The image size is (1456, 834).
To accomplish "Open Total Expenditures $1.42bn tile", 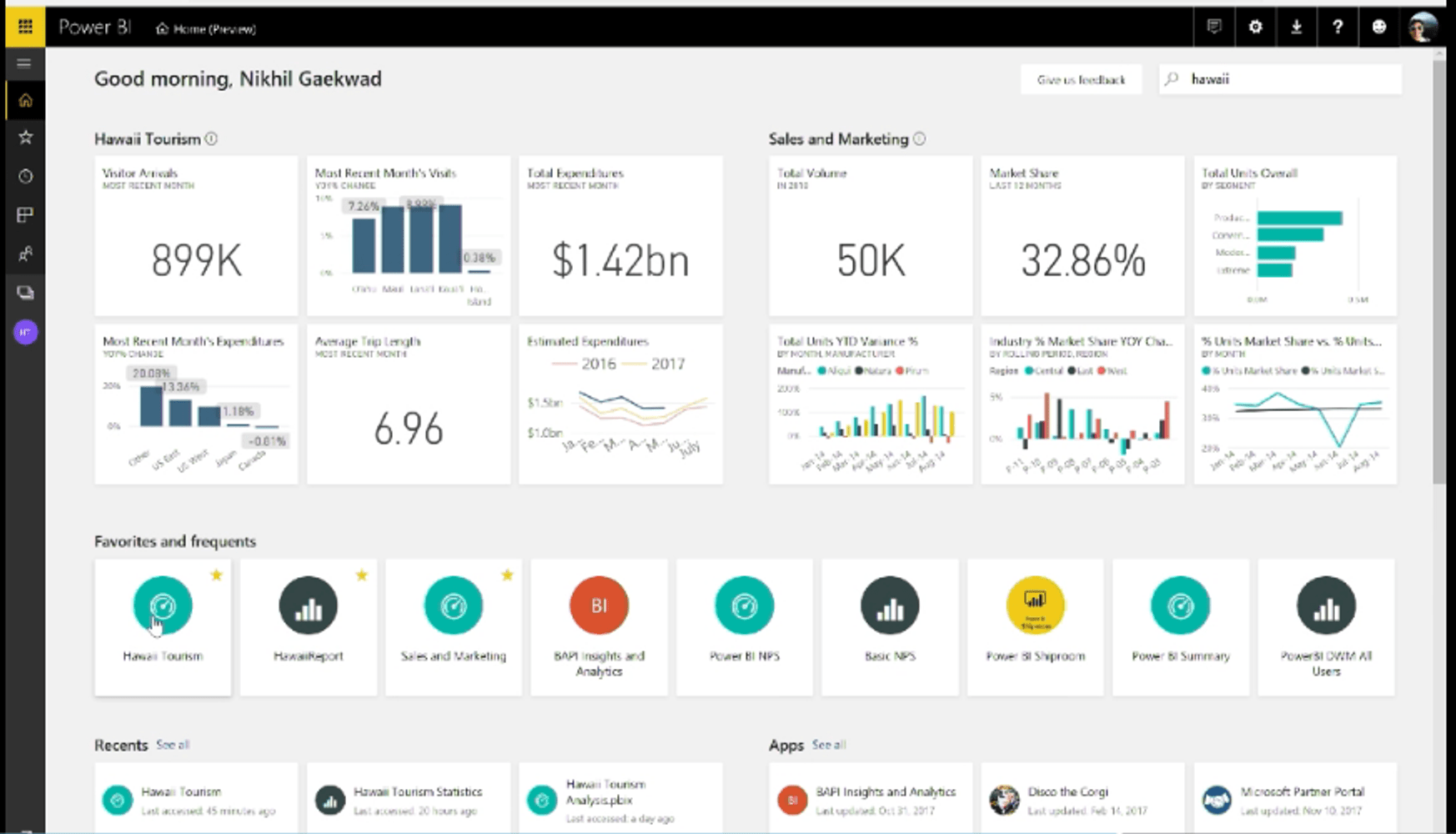I will point(620,236).
